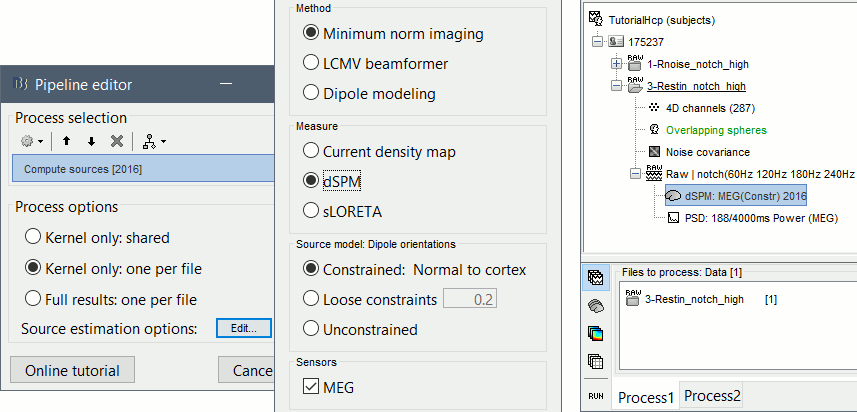
Task: Edit the loose constraints value field
Action: pyautogui.click(x=469, y=299)
